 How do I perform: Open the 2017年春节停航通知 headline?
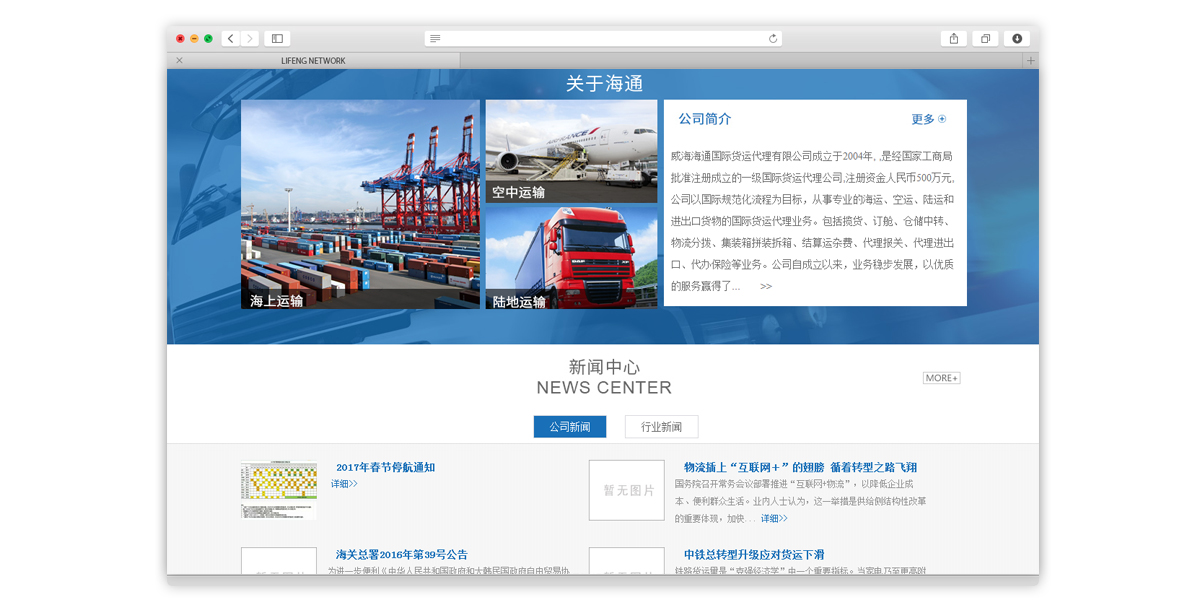pos(386,467)
